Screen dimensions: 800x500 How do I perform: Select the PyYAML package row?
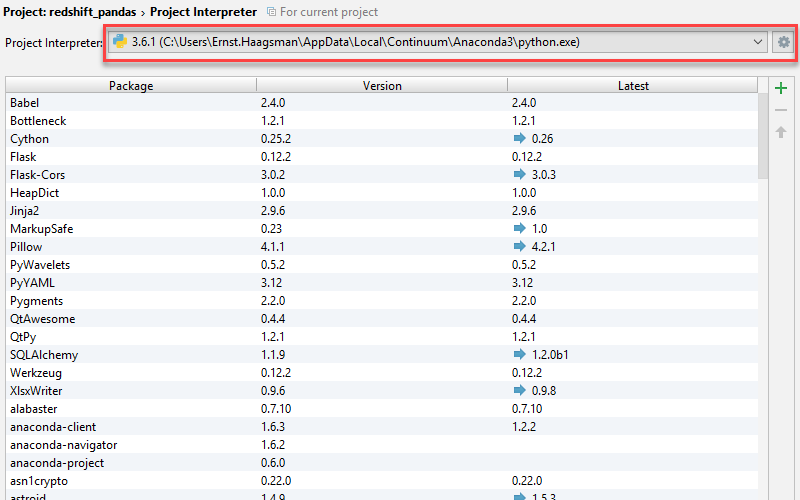click(x=382, y=282)
